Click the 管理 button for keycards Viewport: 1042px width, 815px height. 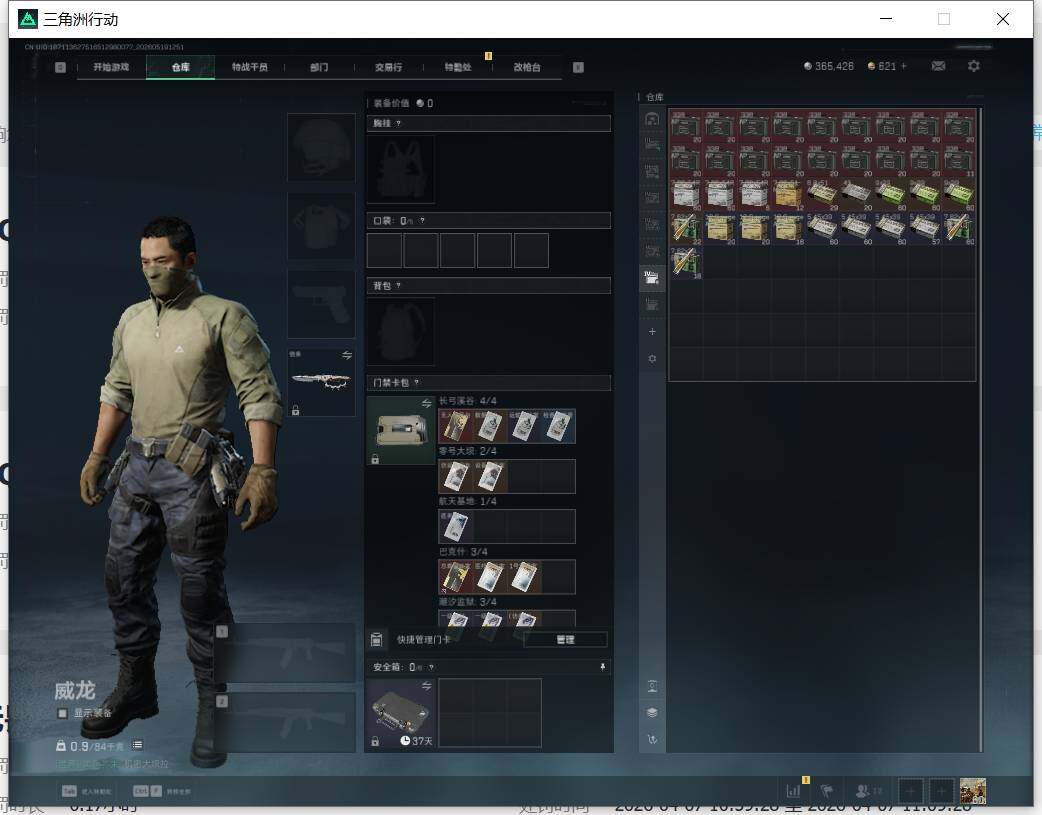pyautogui.click(x=565, y=640)
